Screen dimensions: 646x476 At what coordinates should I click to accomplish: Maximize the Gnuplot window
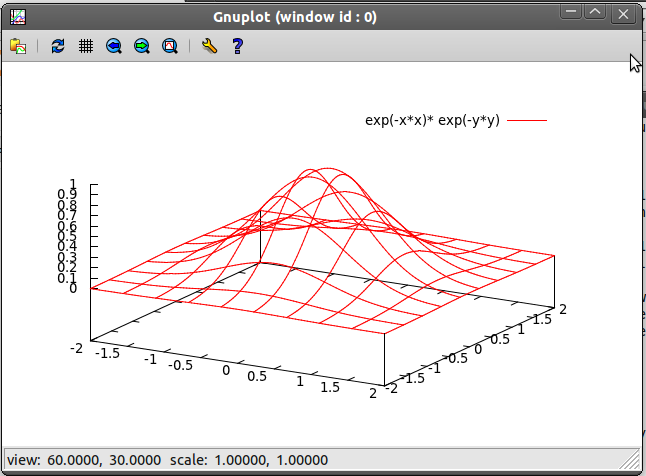595,12
